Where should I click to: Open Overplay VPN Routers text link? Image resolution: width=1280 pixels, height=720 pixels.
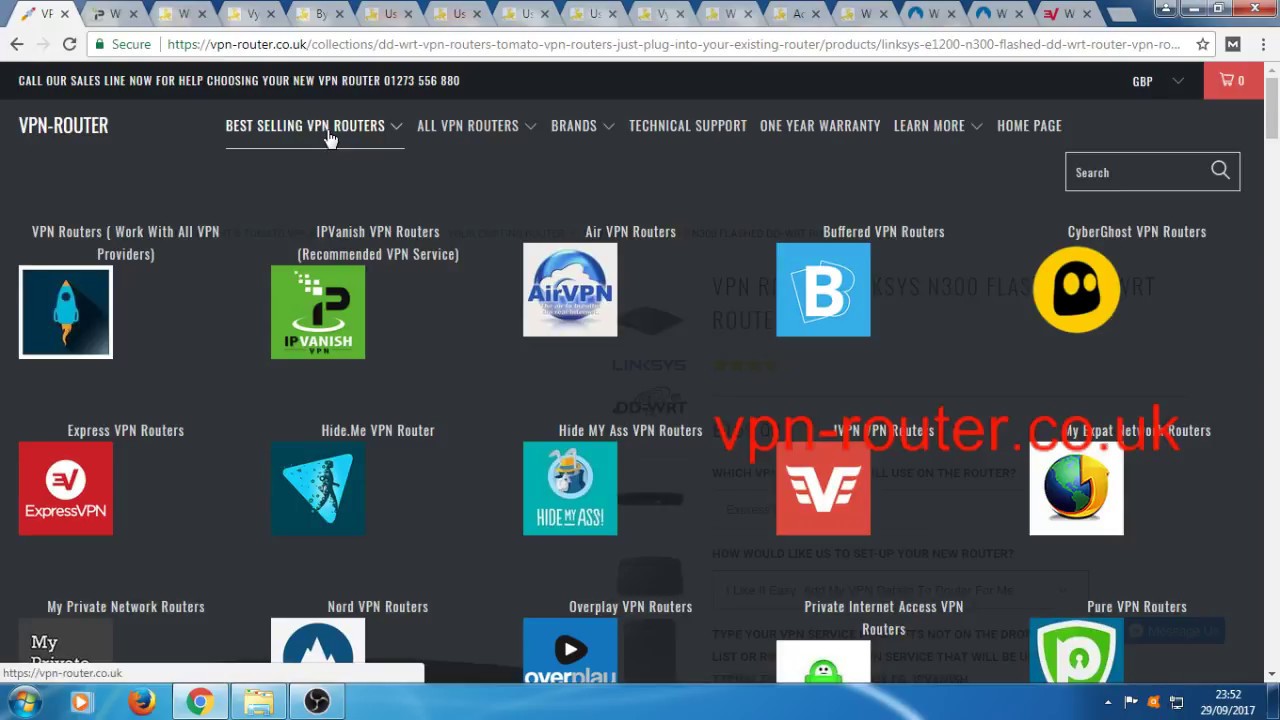[x=631, y=607]
